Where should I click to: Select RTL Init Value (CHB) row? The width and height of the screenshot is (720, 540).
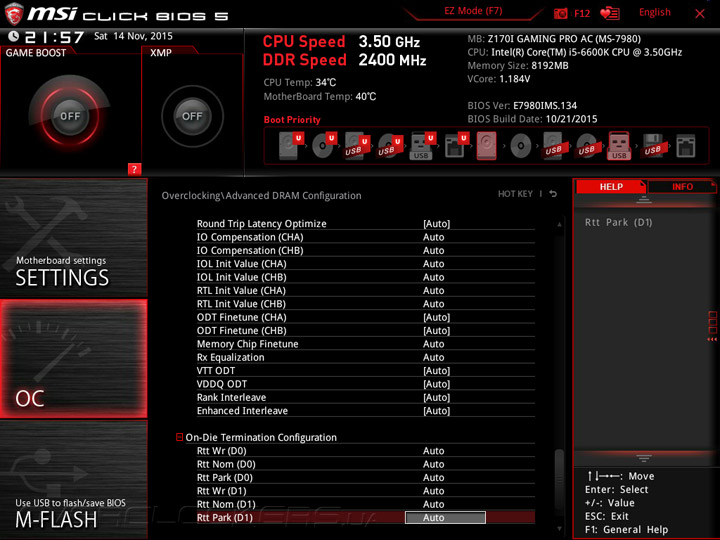366,304
